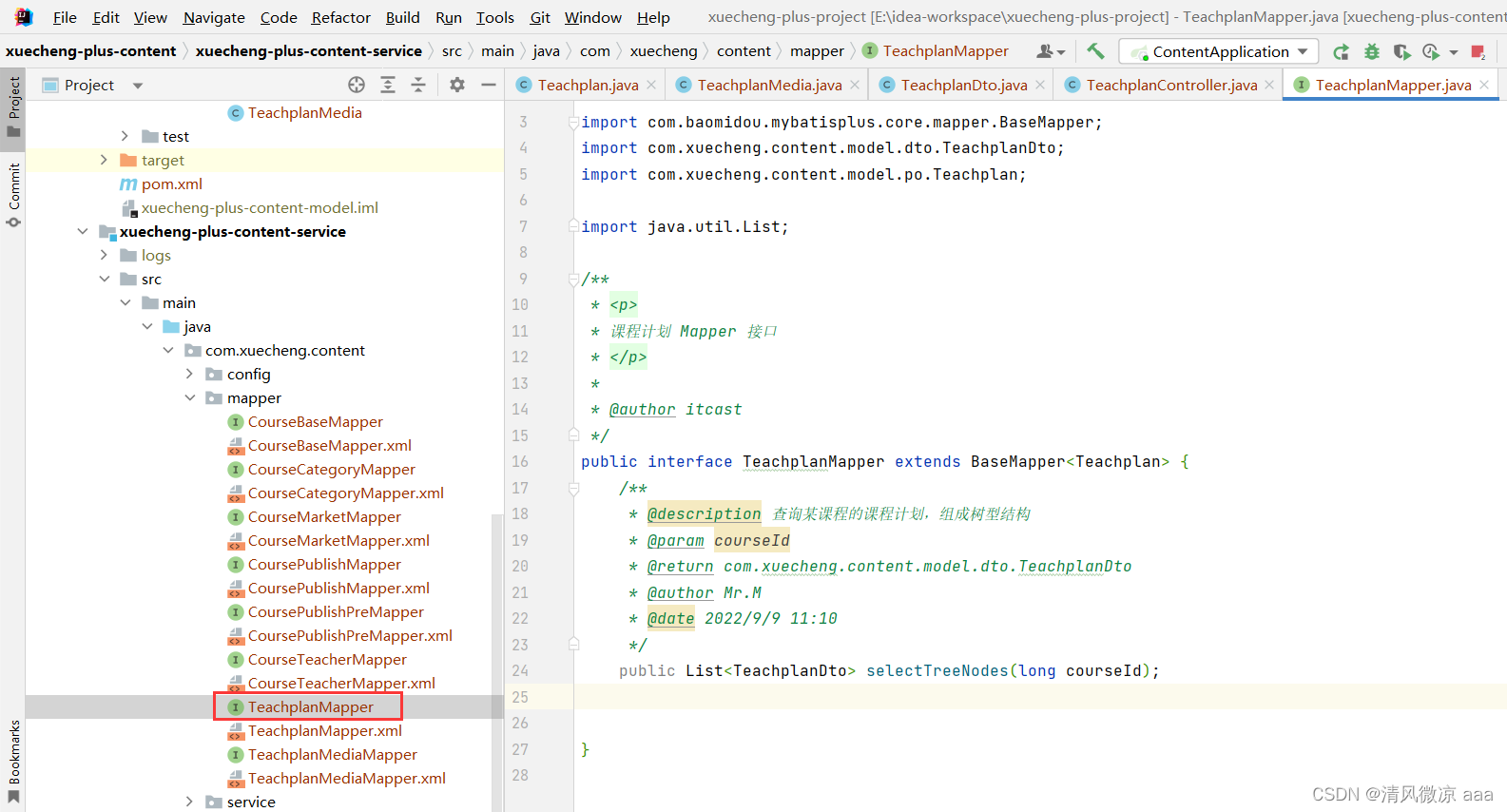Open the Bookmarks tool window stripe button

point(13,761)
